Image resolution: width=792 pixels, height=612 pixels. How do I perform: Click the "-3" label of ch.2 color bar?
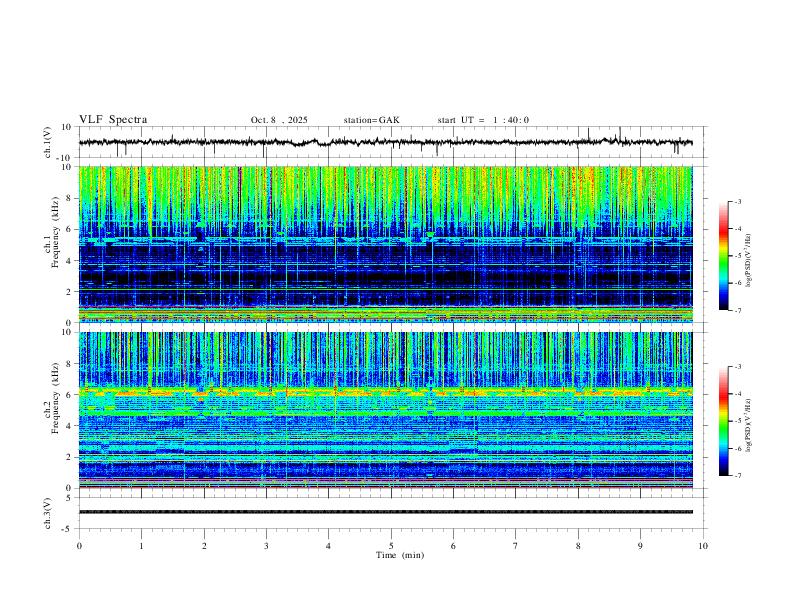[738, 367]
